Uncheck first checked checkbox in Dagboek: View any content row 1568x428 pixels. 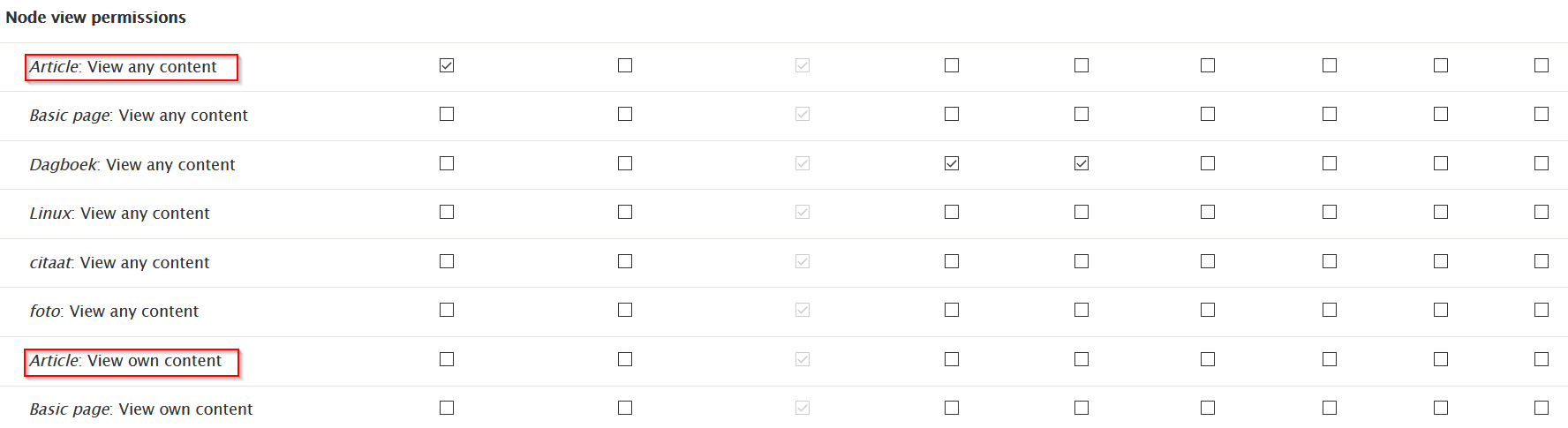coord(952,163)
